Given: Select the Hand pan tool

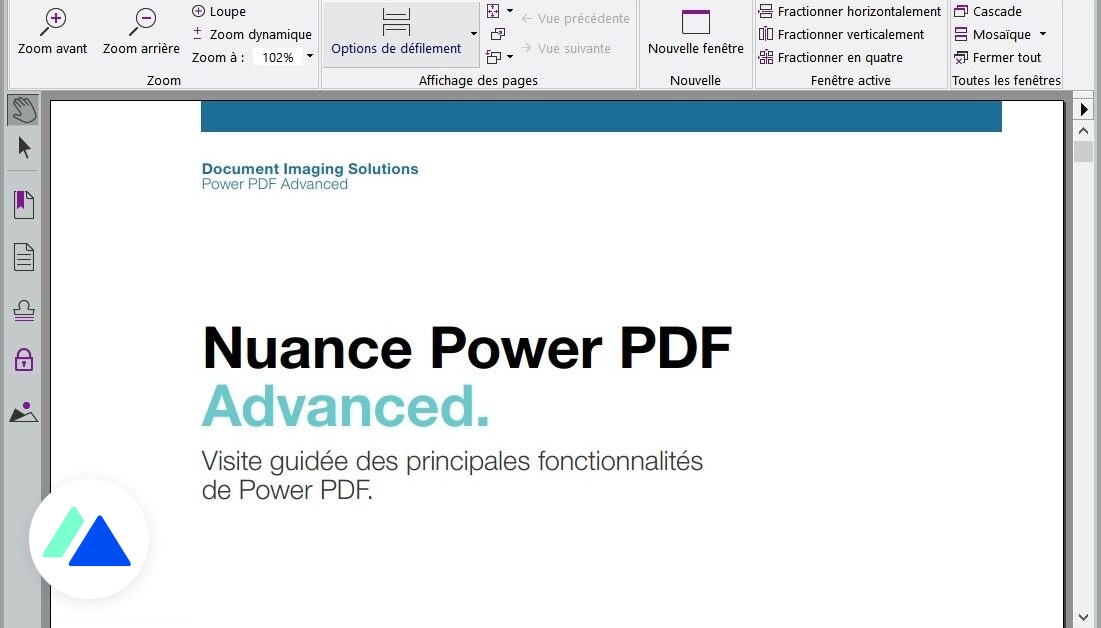Looking at the screenshot, I should click(22, 109).
